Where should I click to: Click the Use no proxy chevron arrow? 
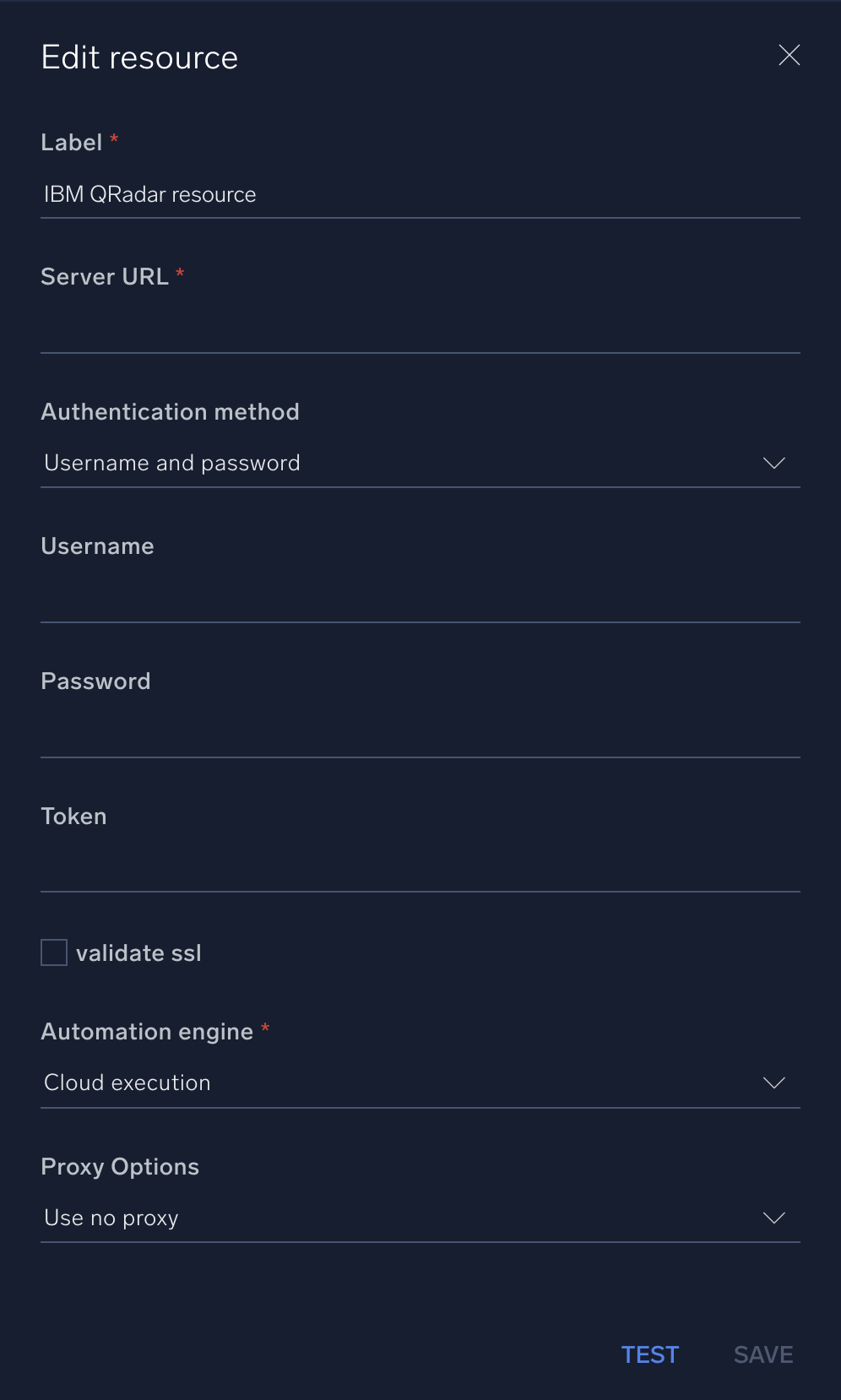point(773,1218)
